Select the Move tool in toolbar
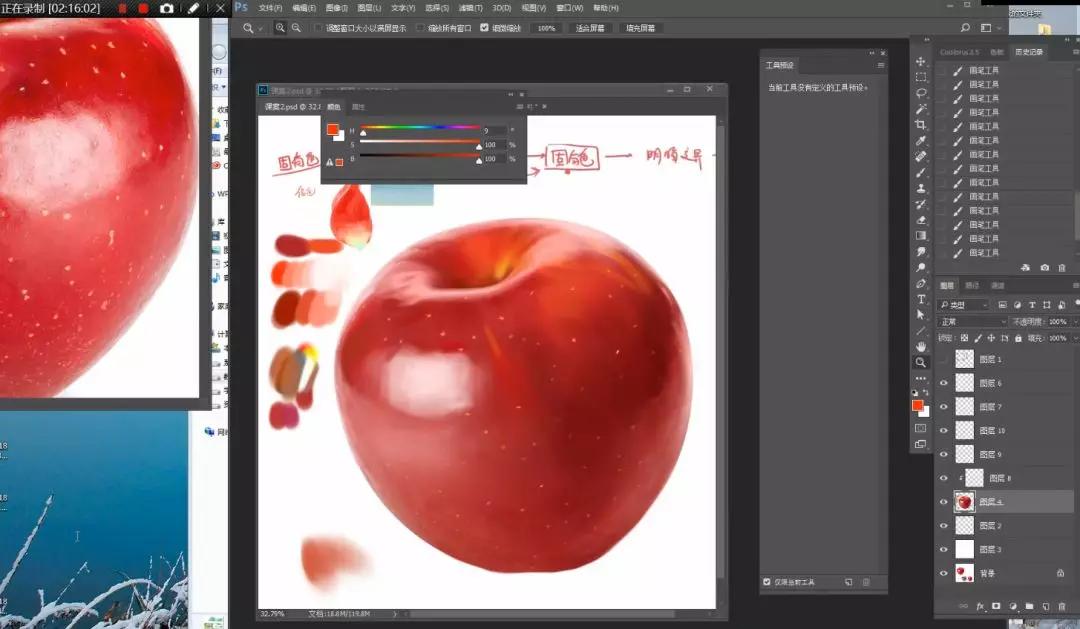The width and height of the screenshot is (1080, 629). (921, 62)
